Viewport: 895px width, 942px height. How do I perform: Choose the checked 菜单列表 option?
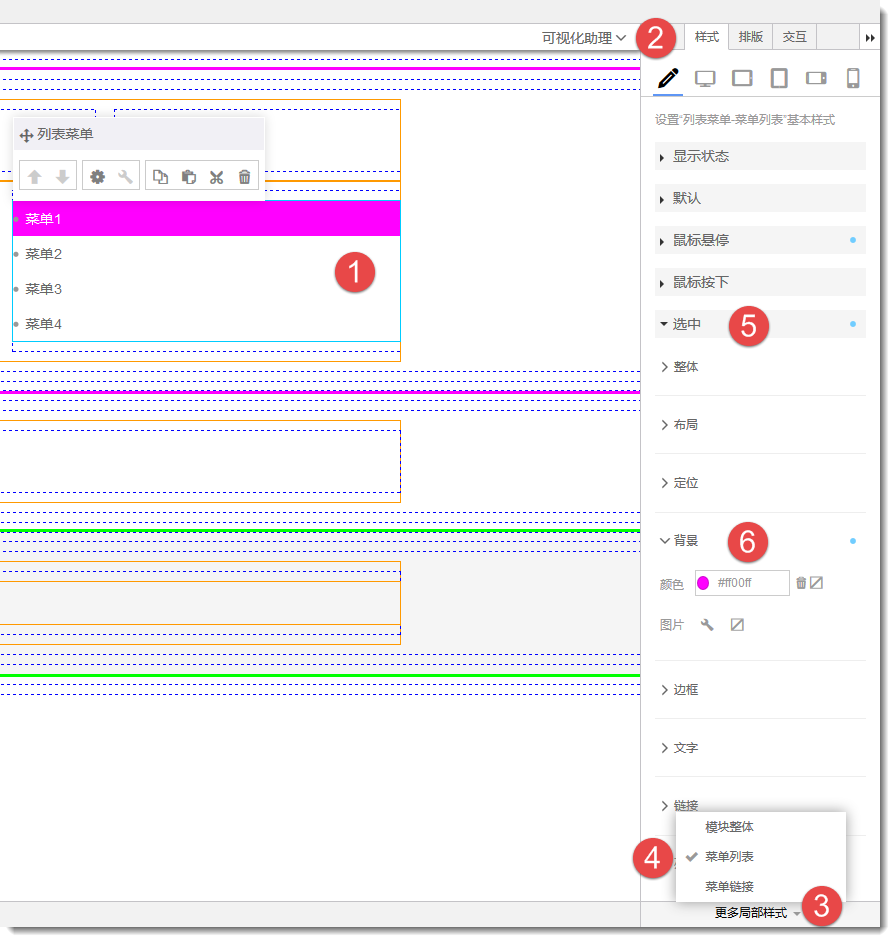pyautogui.click(x=729, y=857)
